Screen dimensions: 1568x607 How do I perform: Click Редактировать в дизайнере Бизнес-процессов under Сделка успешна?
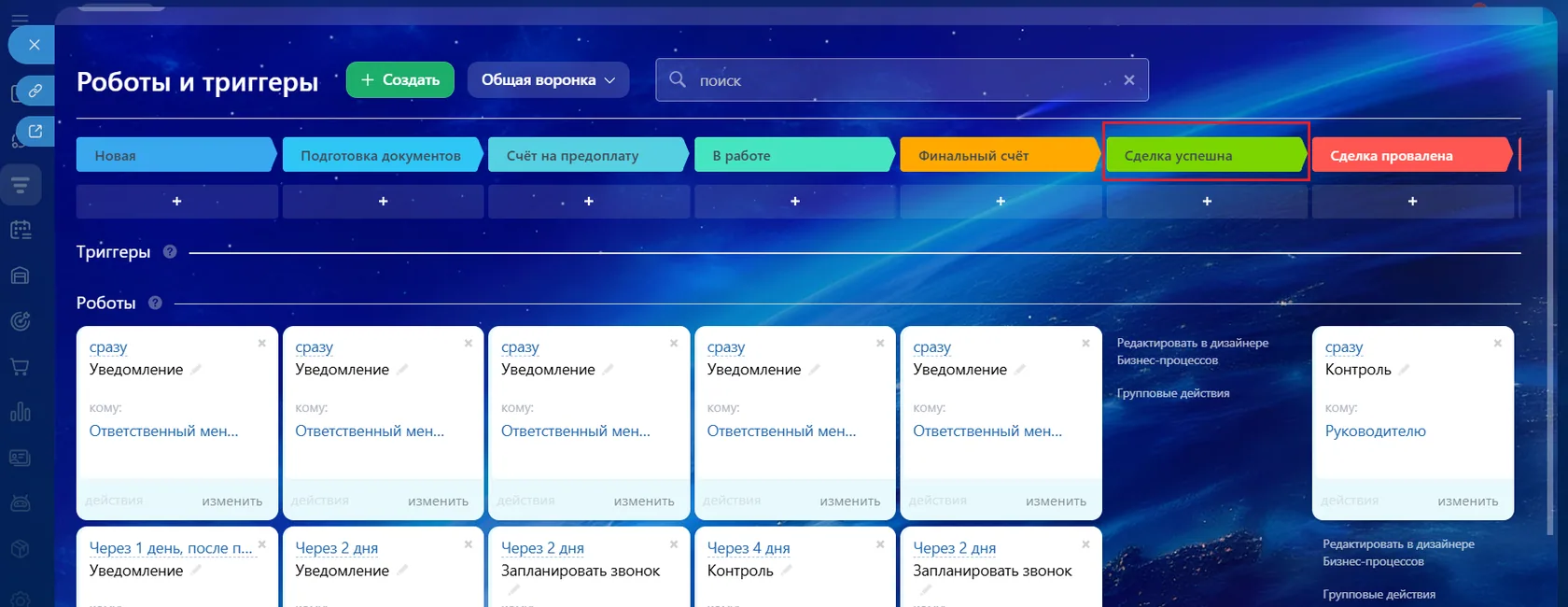pyautogui.click(x=1193, y=351)
